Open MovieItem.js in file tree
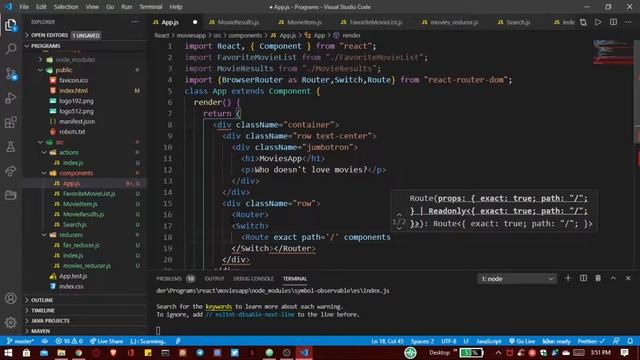This screenshot has width=640, height=360. tap(80, 204)
